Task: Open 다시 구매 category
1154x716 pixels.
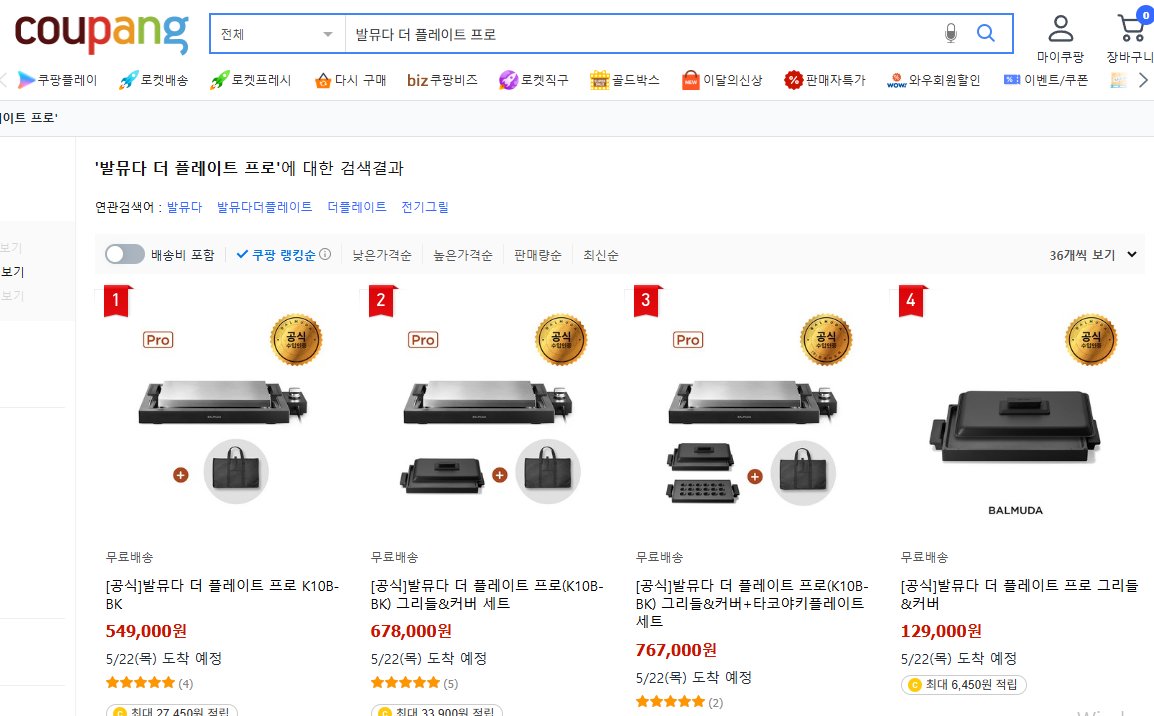Action: click(350, 79)
